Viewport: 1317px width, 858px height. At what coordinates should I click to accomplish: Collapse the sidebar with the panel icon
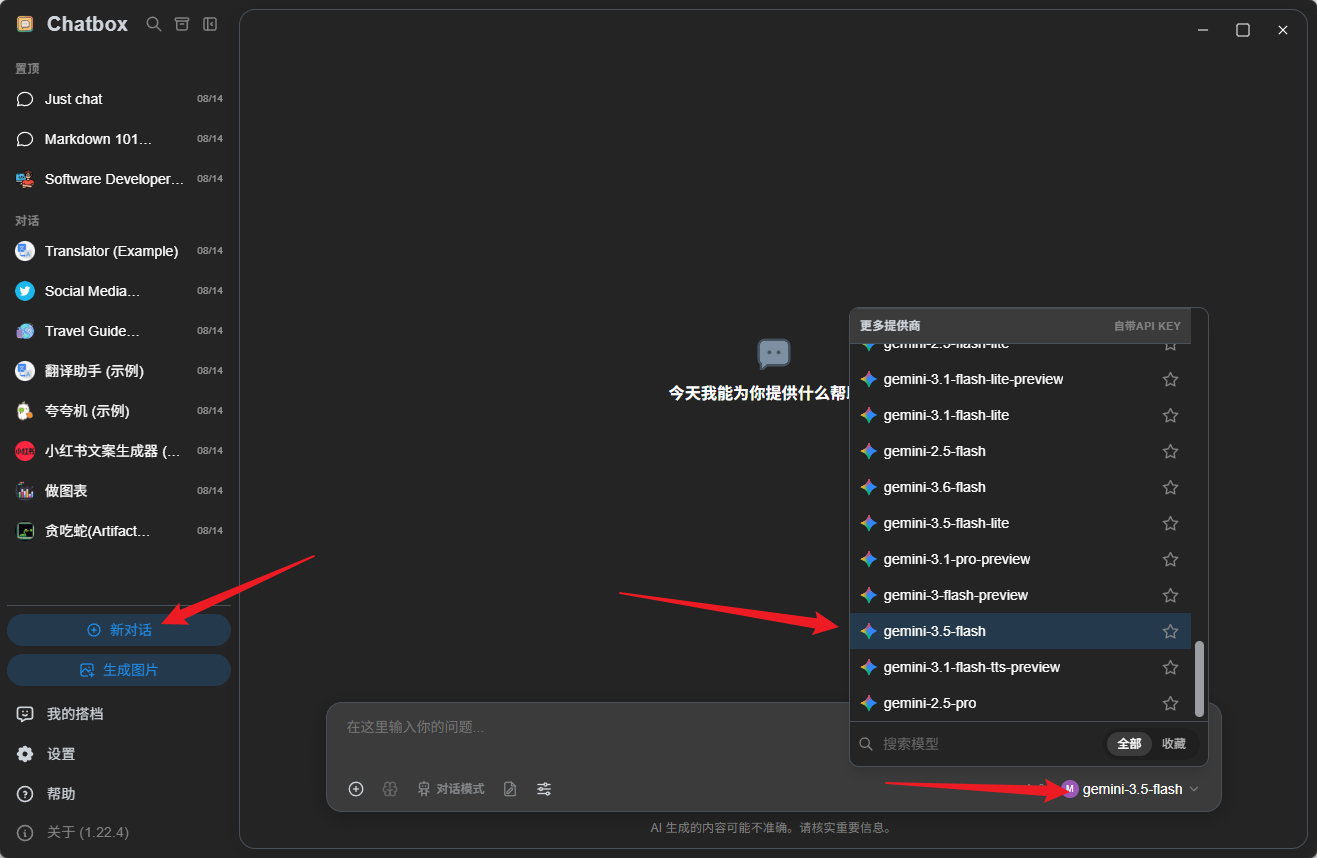pyautogui.click(x=210, y=24)
